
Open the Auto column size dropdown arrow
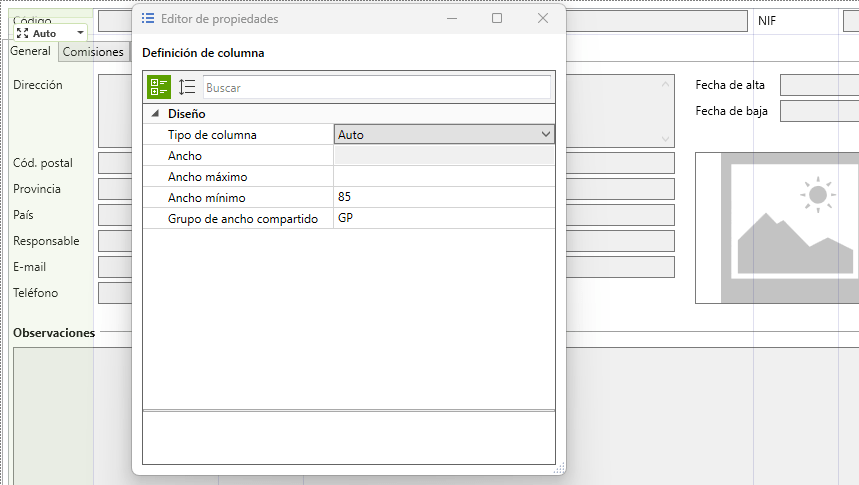pos(80,33)
